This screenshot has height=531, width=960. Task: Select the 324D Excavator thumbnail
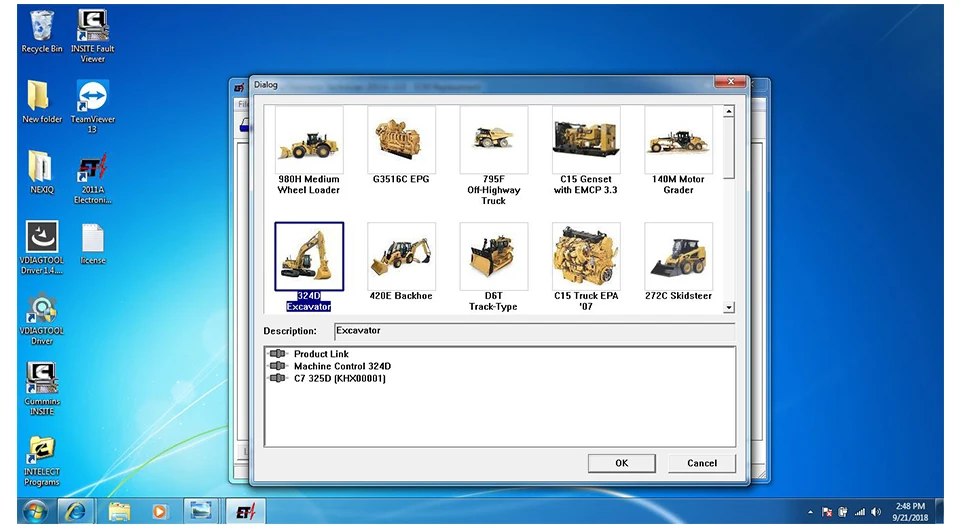tap(309, 256)
